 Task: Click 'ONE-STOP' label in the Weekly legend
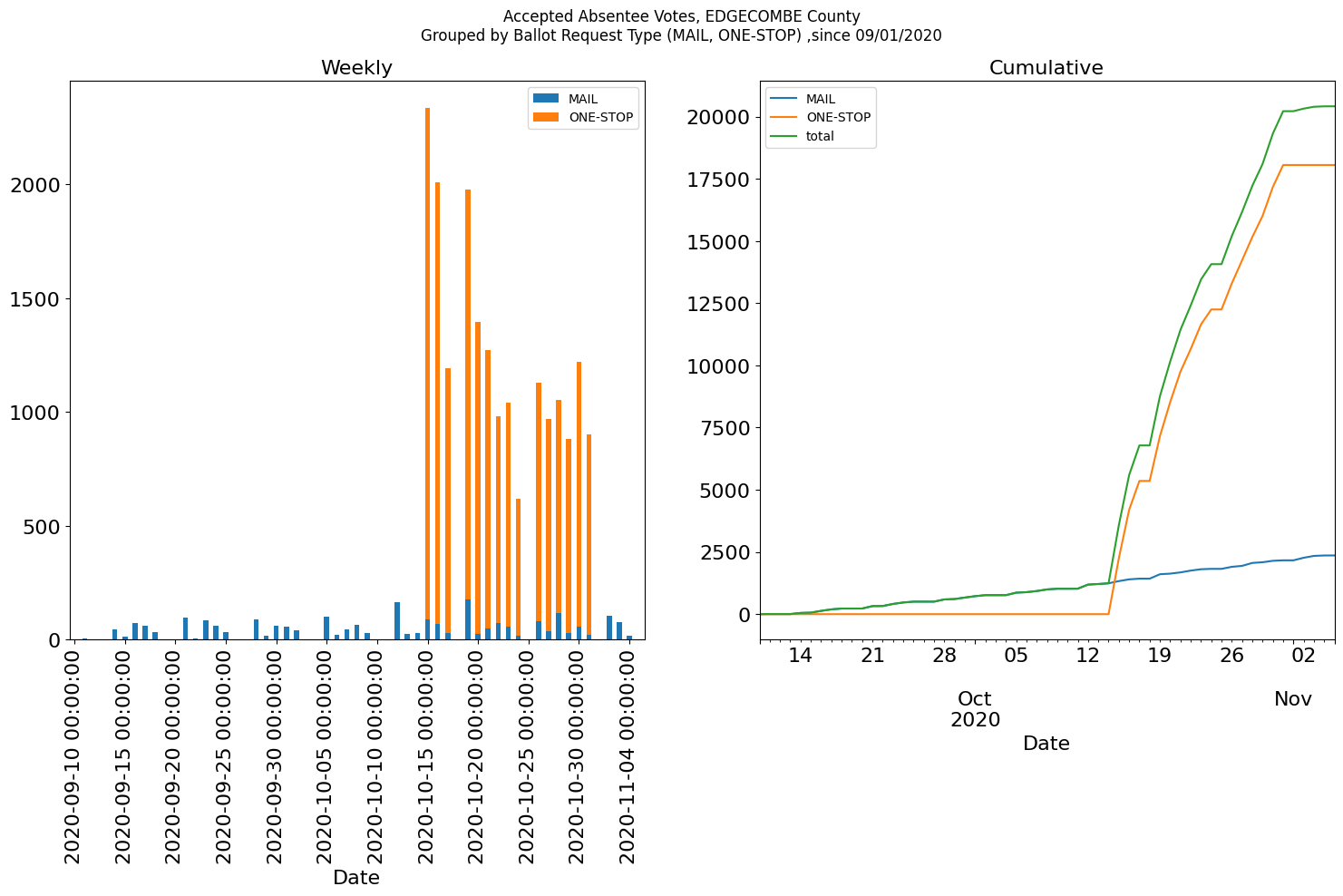[x=600, y=118]
